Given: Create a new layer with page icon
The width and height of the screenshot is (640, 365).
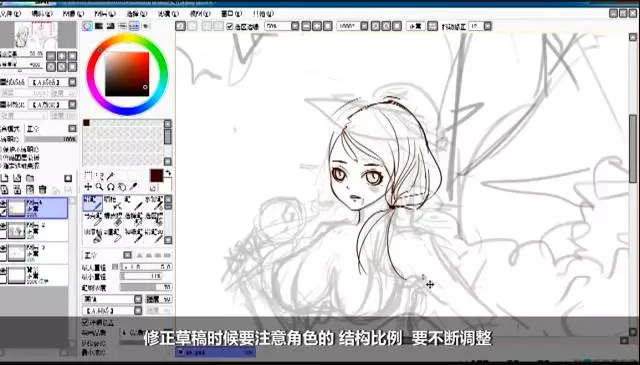Looking at the screenshot, I should click(4, 178).
